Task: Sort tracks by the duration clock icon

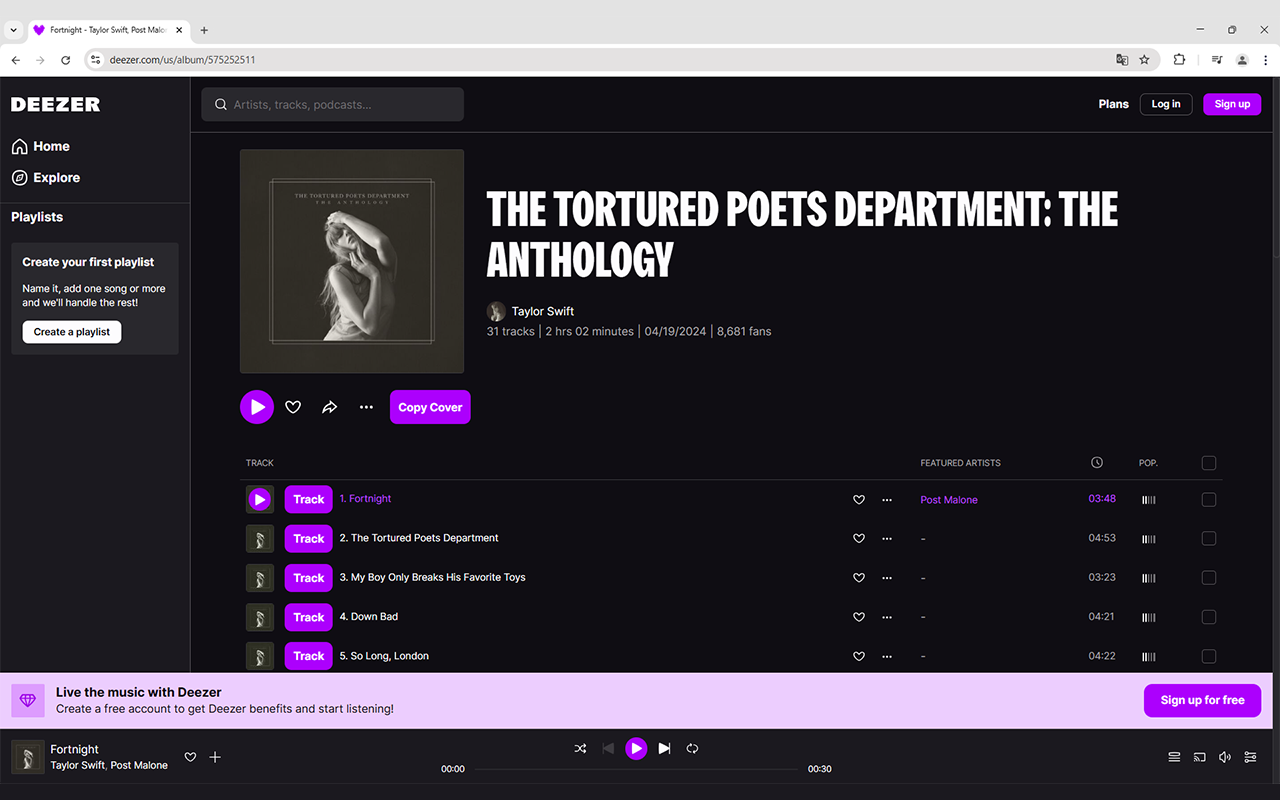Action: pyautogui.click(x=1097, y=463)
